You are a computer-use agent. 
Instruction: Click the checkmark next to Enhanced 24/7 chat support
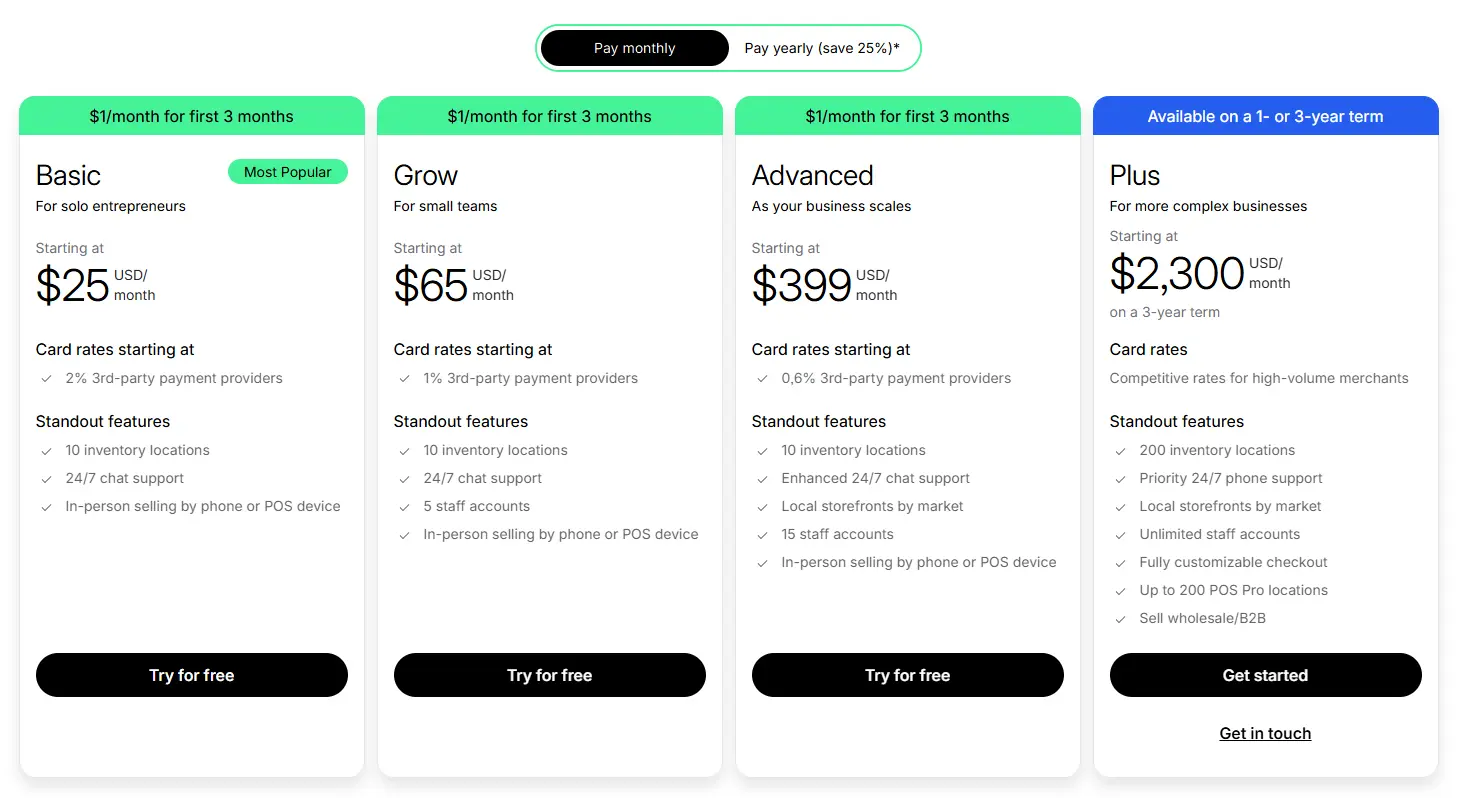tap(762, 478)
